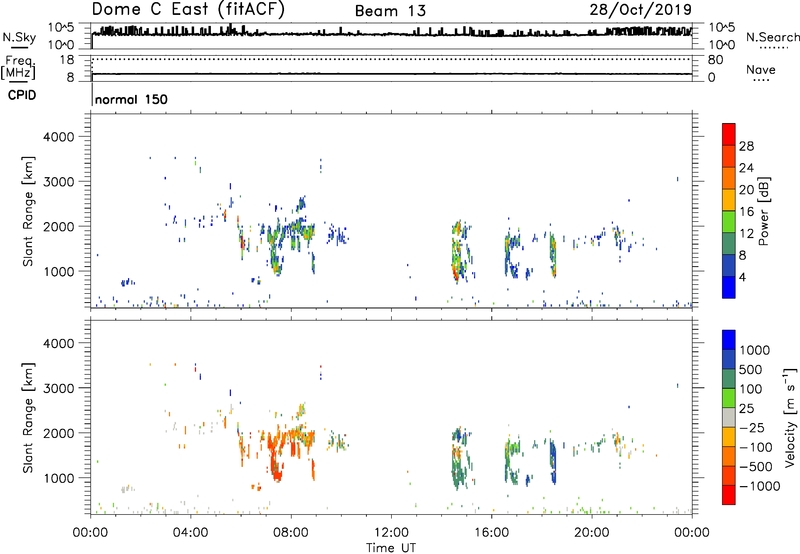Click the 'Power [dB]' colorbar title
The image size is (800, 554).
coord(763,211)
